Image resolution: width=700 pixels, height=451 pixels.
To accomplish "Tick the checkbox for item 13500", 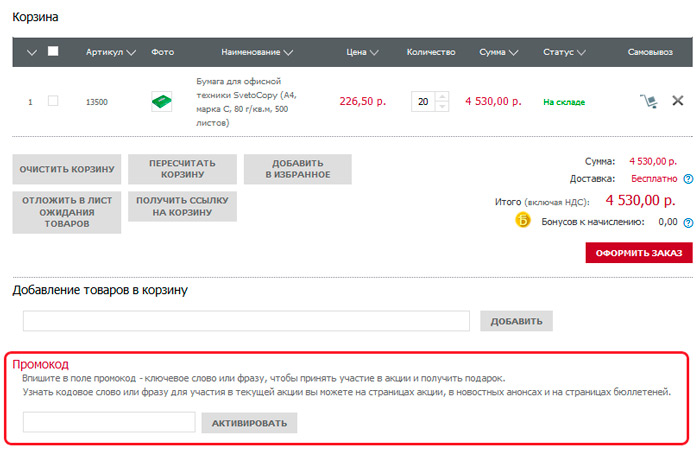I will pyautogui.click(x=53, y=101).
